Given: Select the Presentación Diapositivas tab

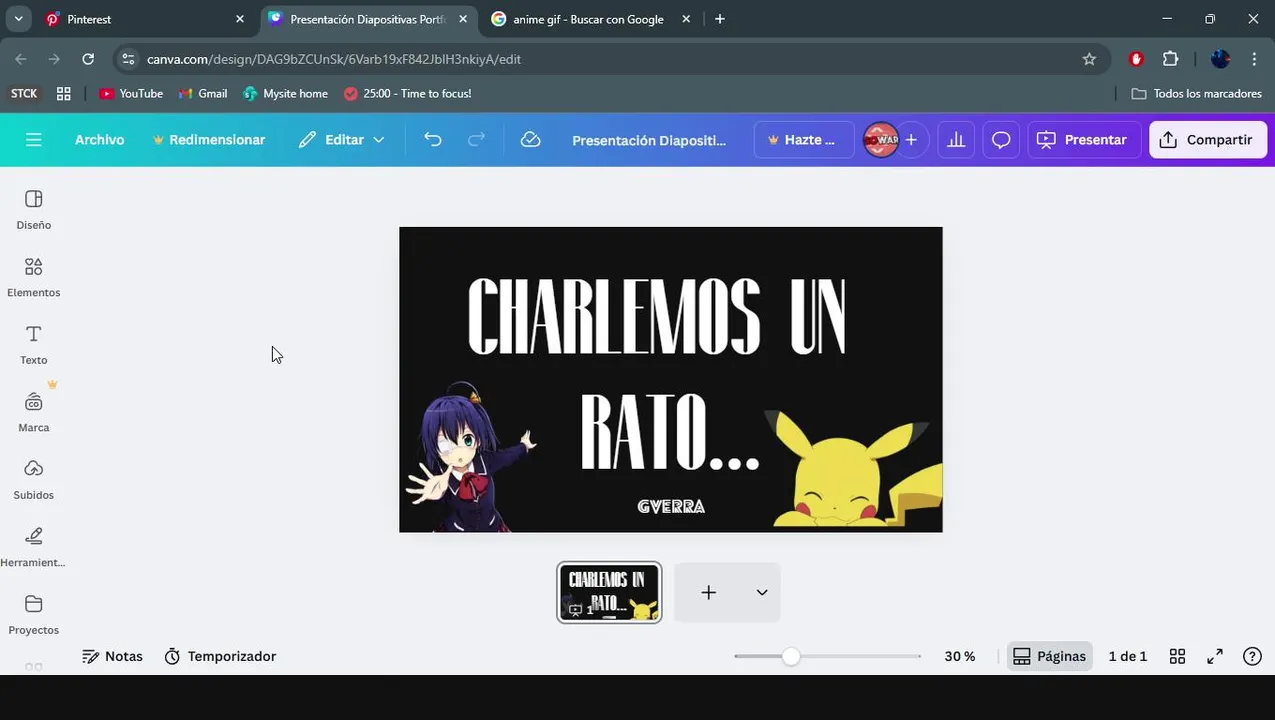Looking at the screenshot, I should pos(368,19).
